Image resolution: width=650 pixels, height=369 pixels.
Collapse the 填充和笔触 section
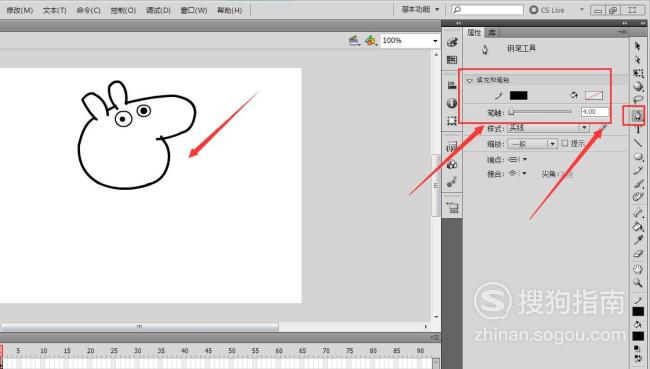pyautogui.click(x=469, y=80)
